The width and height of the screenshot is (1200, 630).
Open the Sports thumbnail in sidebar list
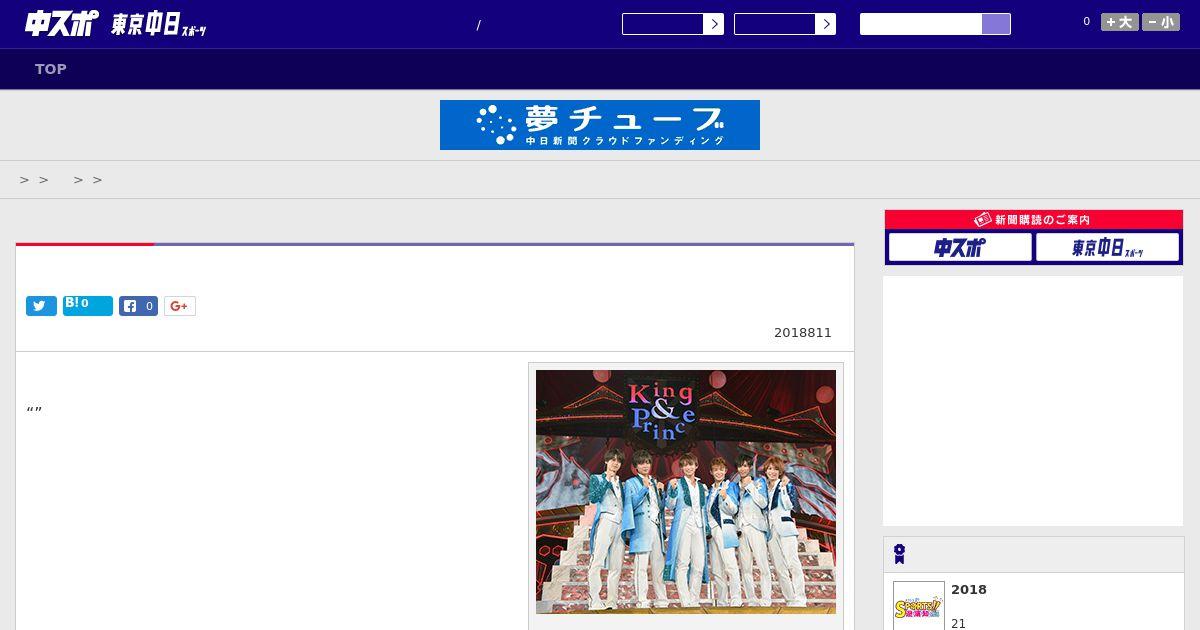tap(919, 605)
